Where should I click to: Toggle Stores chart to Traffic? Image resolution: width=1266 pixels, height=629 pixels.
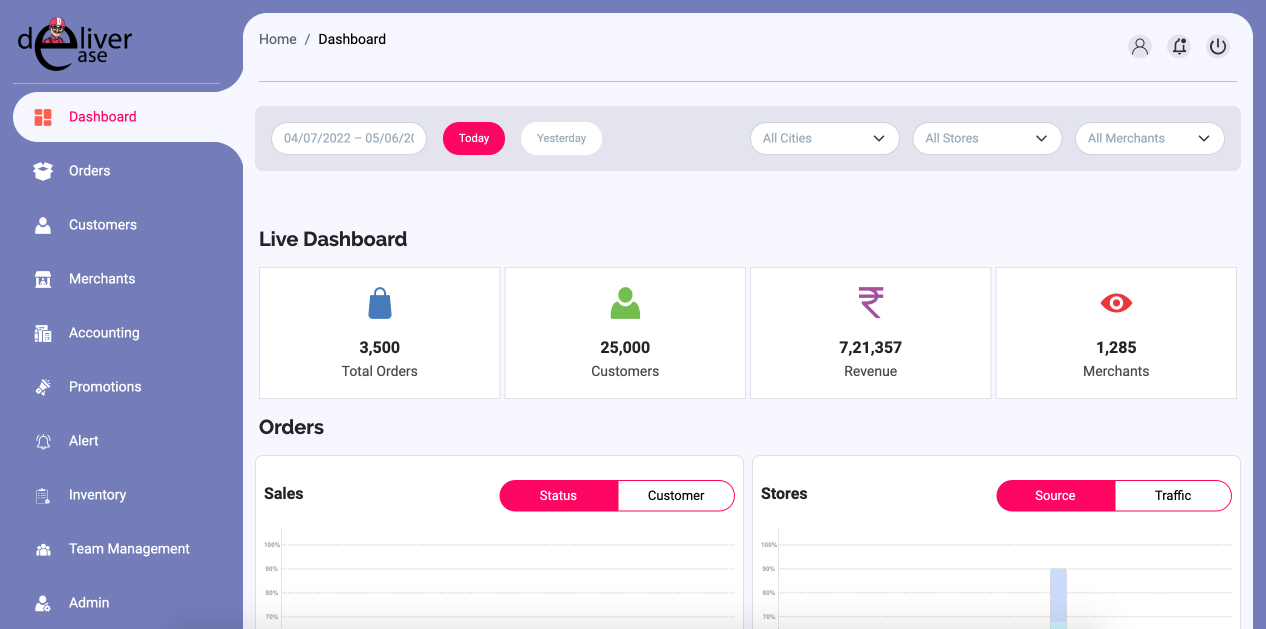[x=1173, y=496]
